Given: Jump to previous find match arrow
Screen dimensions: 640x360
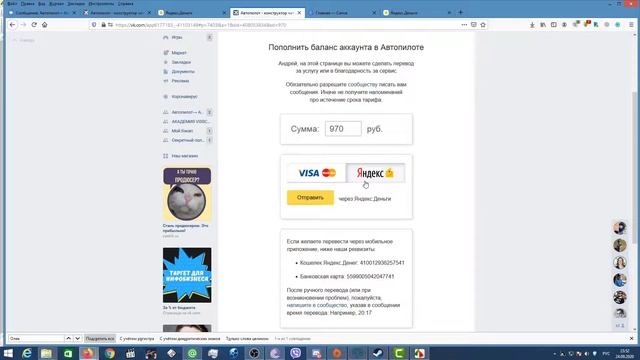Looking at the screenshot, I should (x=69, y=338).
